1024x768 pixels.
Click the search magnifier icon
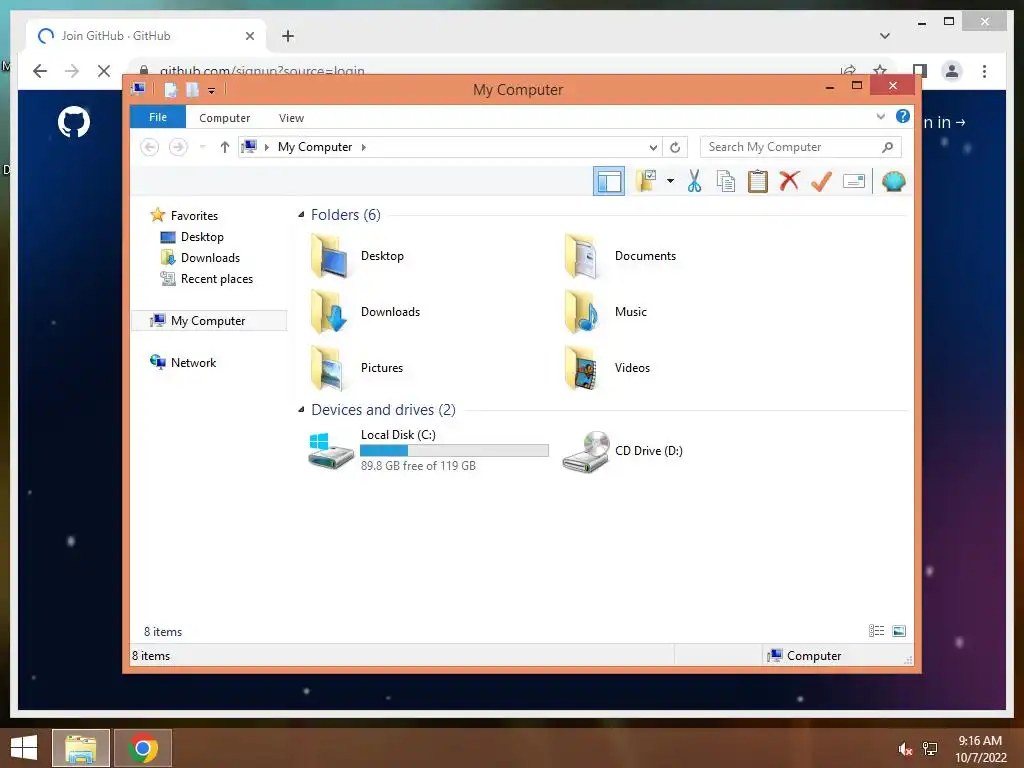click(x=888, y=147)
